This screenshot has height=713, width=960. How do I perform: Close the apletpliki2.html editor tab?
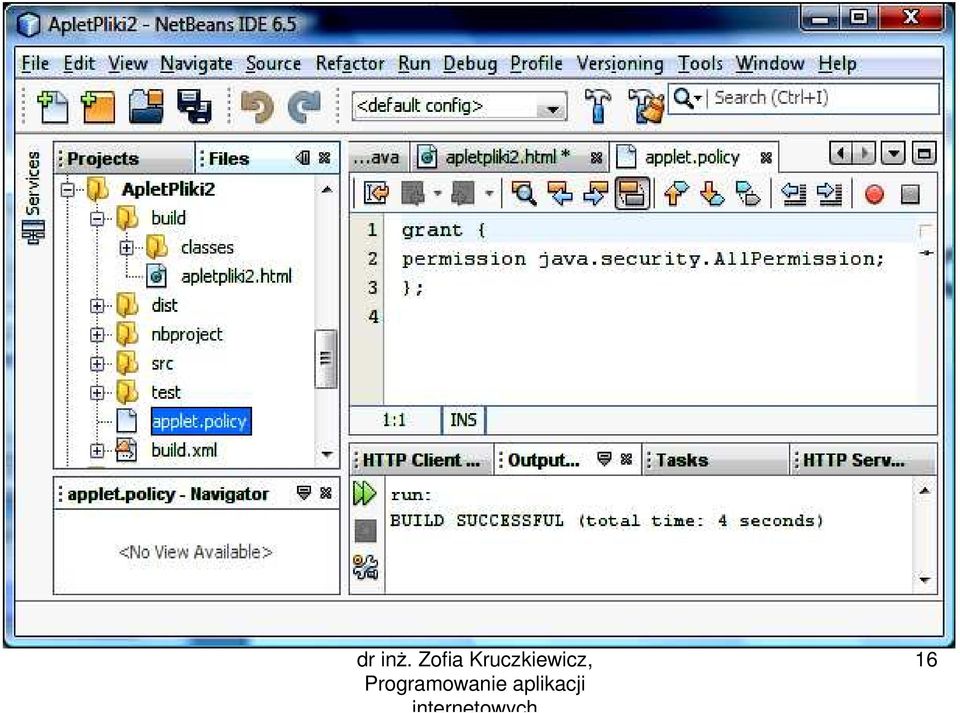pos(596,159)
